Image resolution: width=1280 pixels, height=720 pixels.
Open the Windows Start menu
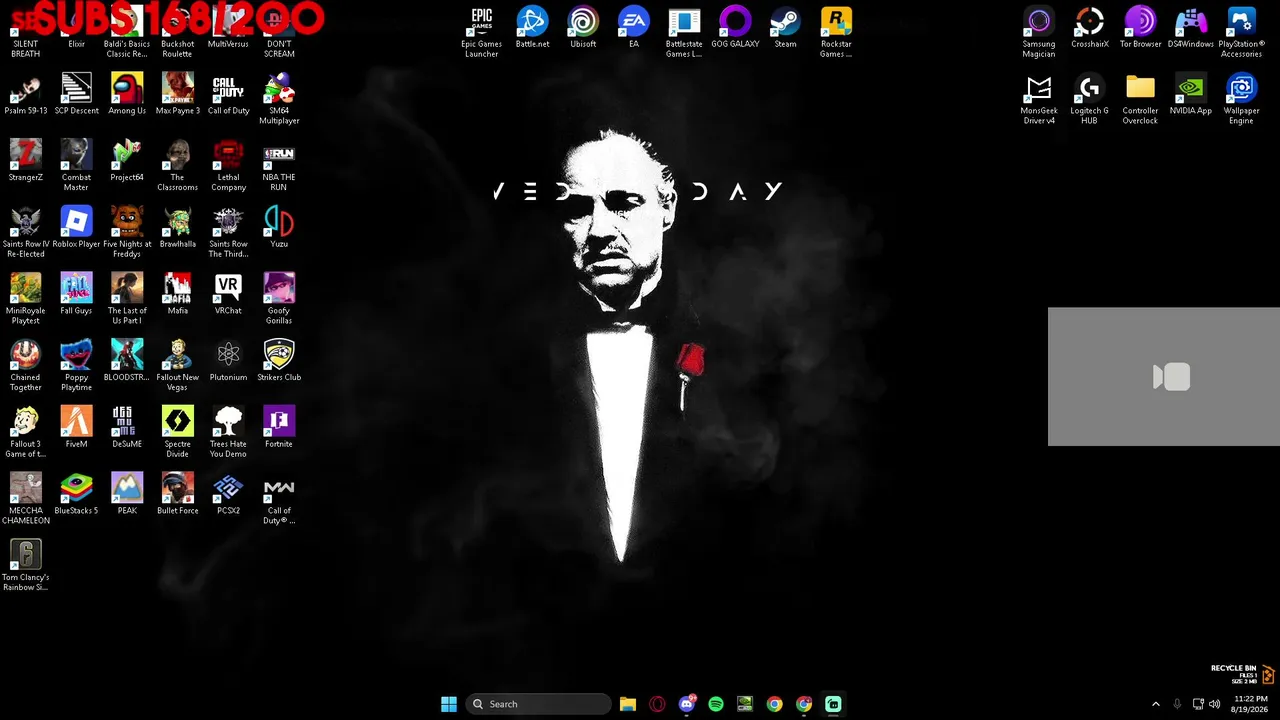(x=449, y=704)
